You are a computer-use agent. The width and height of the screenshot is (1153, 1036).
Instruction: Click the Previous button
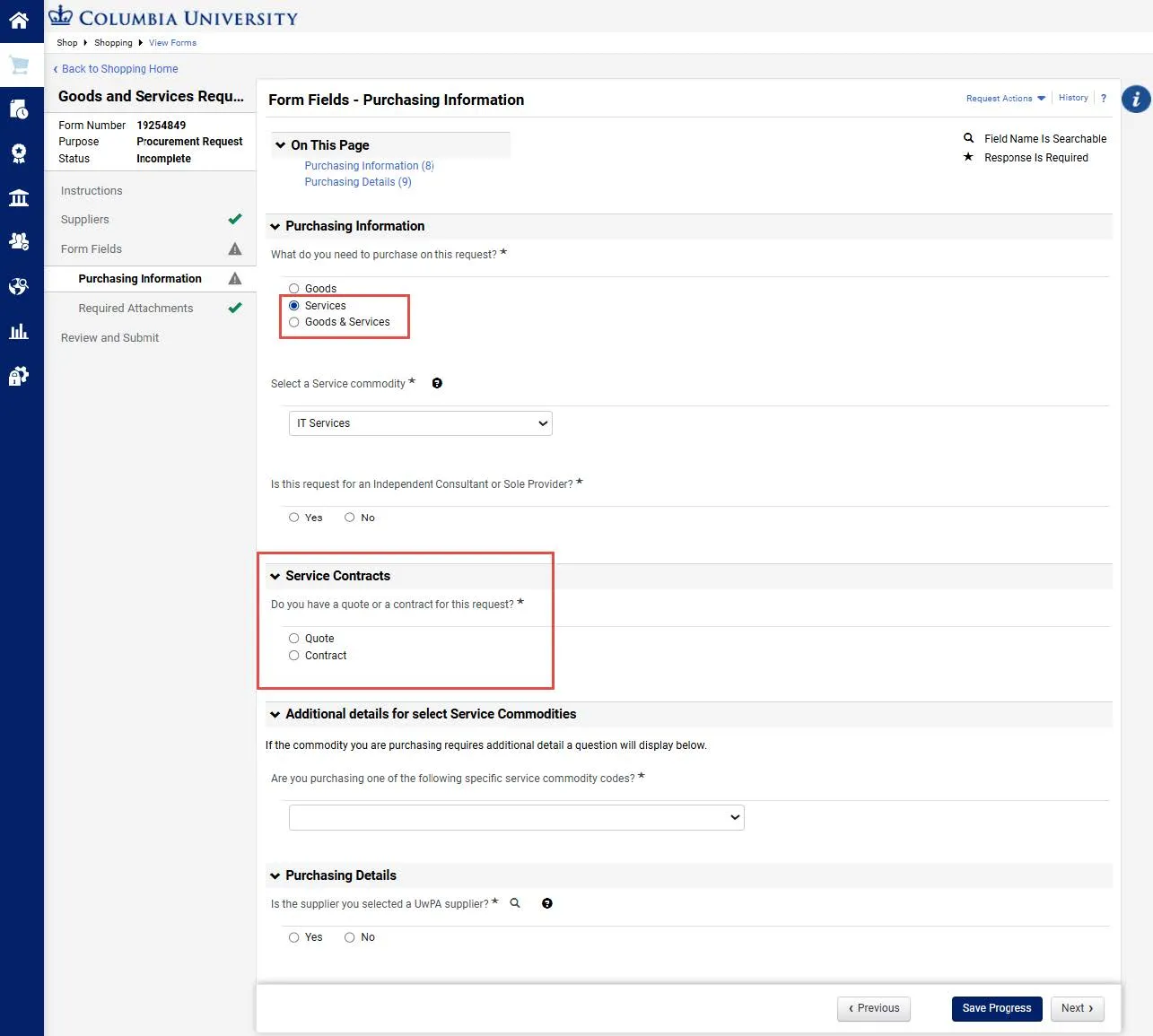coord(874,1008)
